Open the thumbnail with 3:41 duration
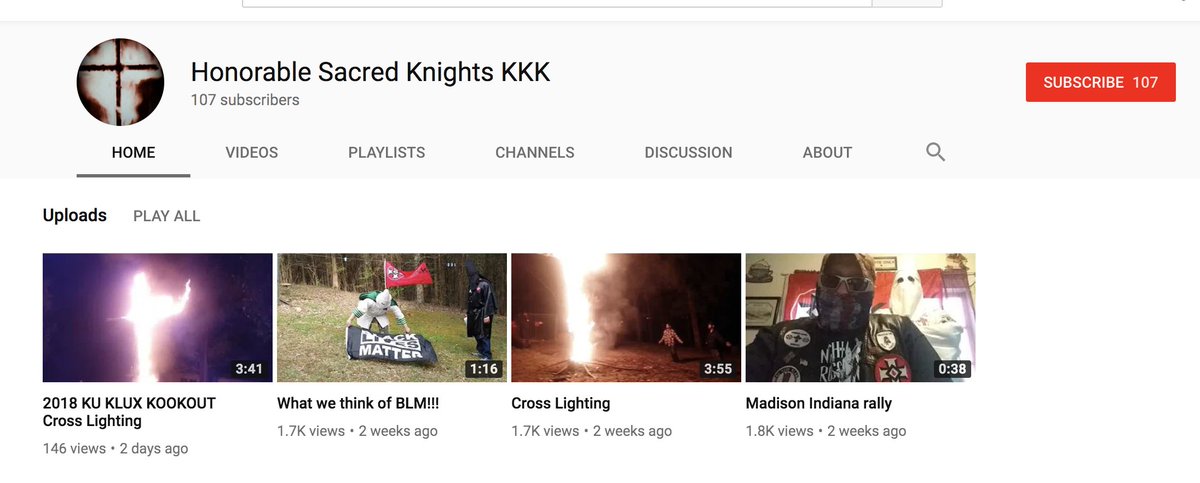Screen dimensions: 1200x483 click(x=158, y=317)
